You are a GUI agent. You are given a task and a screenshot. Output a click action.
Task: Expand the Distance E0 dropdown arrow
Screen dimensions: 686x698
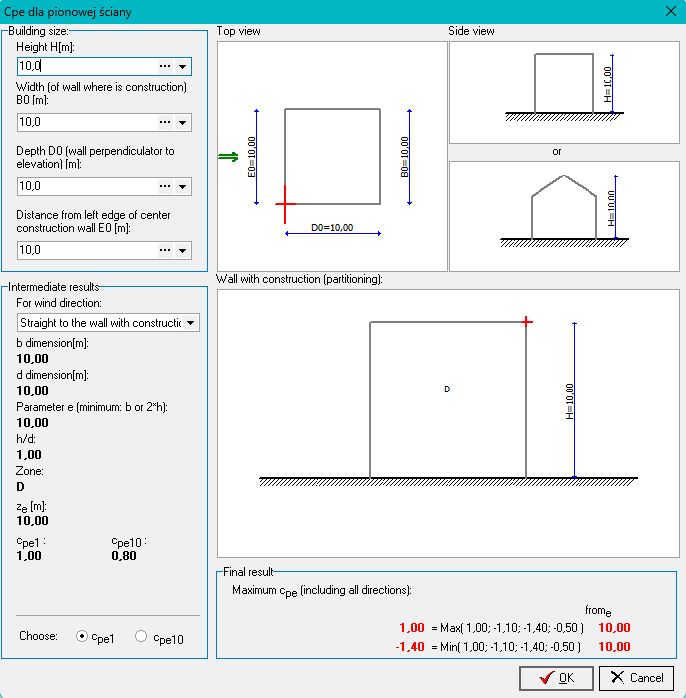(x=183, y=250)
